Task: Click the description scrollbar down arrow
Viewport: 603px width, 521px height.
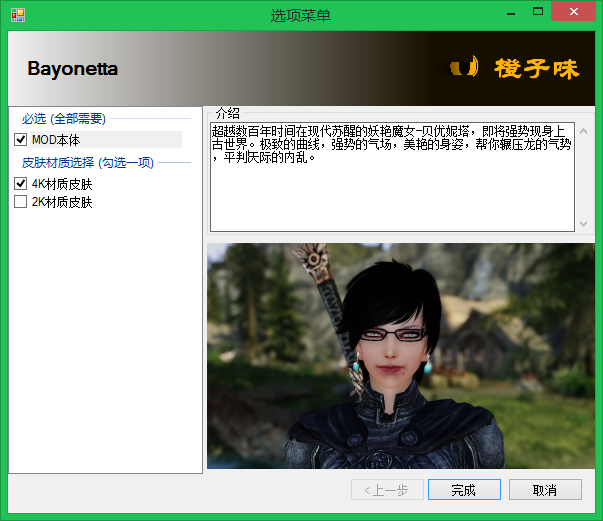Action: pos(583,223)
